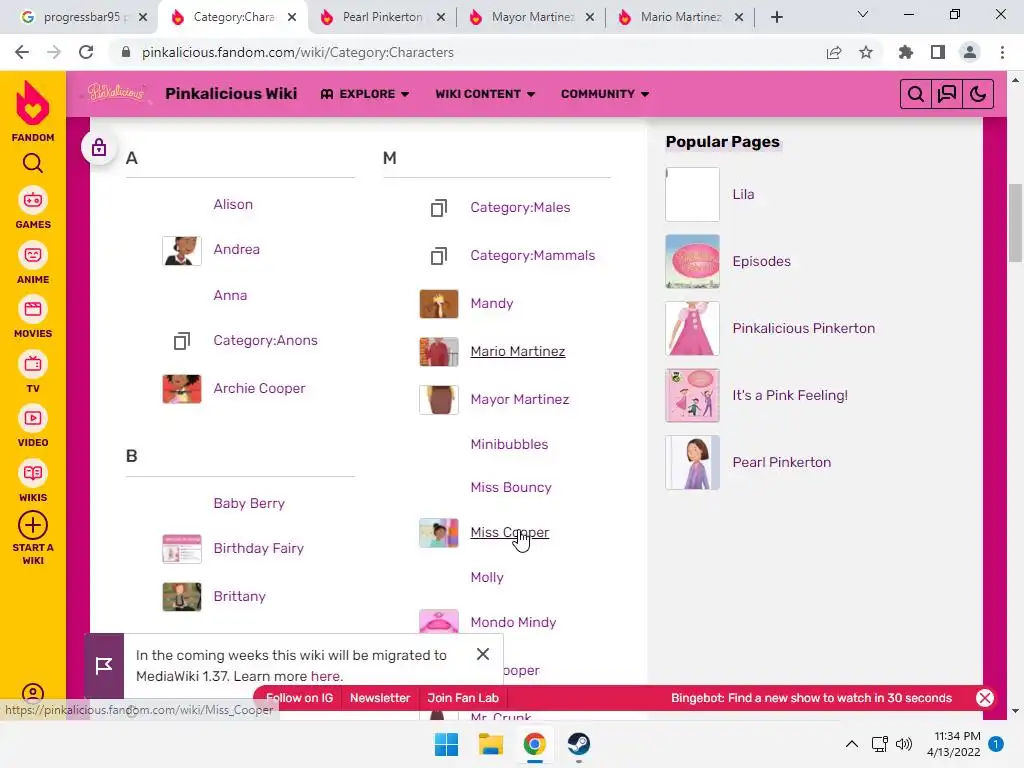Go back to previous page

tap(22, 52)
